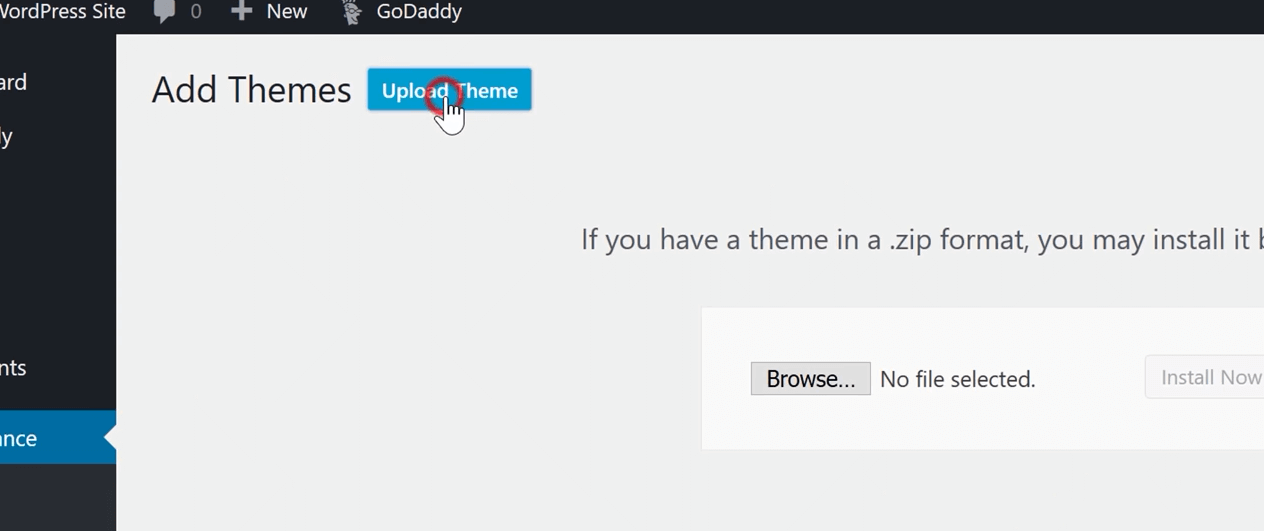
Task: Choose a file with Browse... button
Action: tap(811, 379)
